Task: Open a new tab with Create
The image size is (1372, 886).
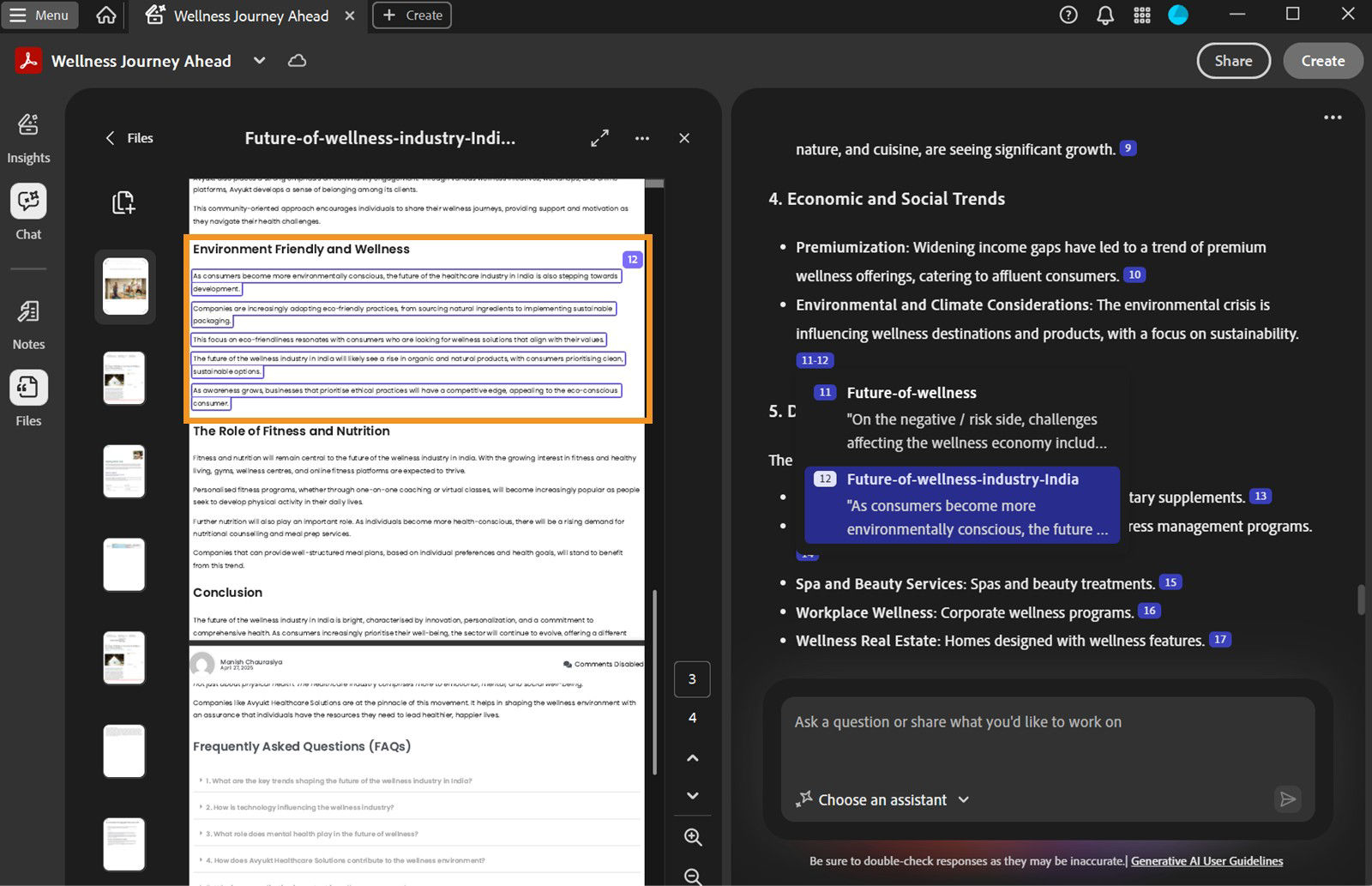Action: [x=412, y=15]
